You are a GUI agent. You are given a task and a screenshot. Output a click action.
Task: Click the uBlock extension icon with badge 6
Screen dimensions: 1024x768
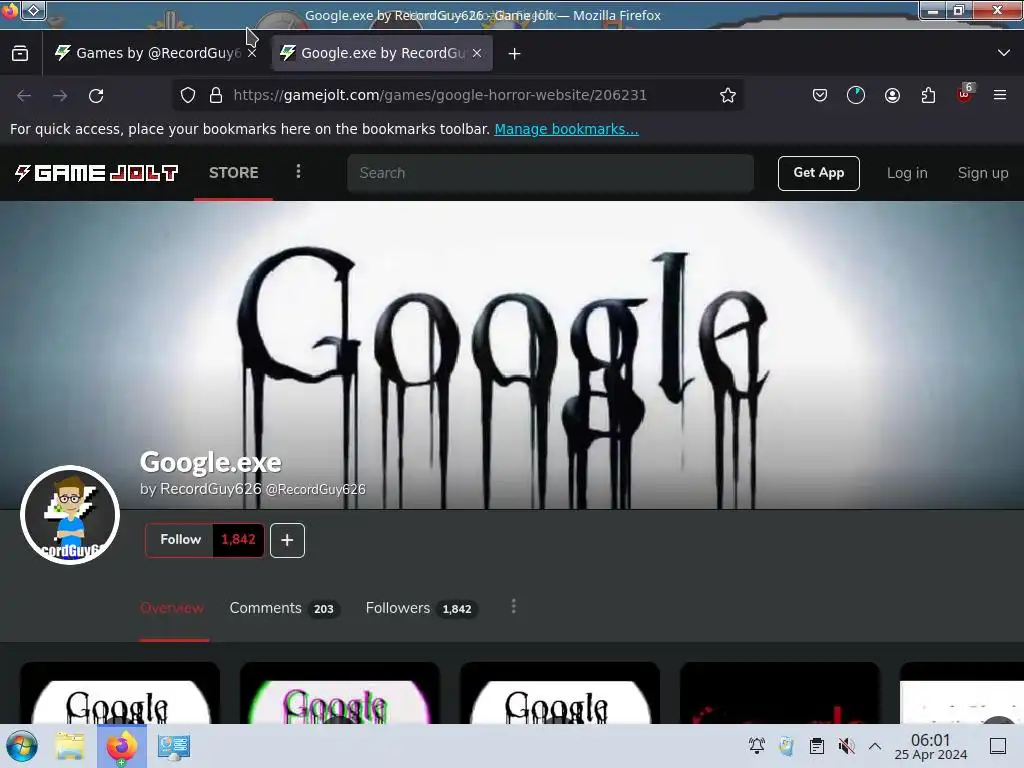coord(965,94)
